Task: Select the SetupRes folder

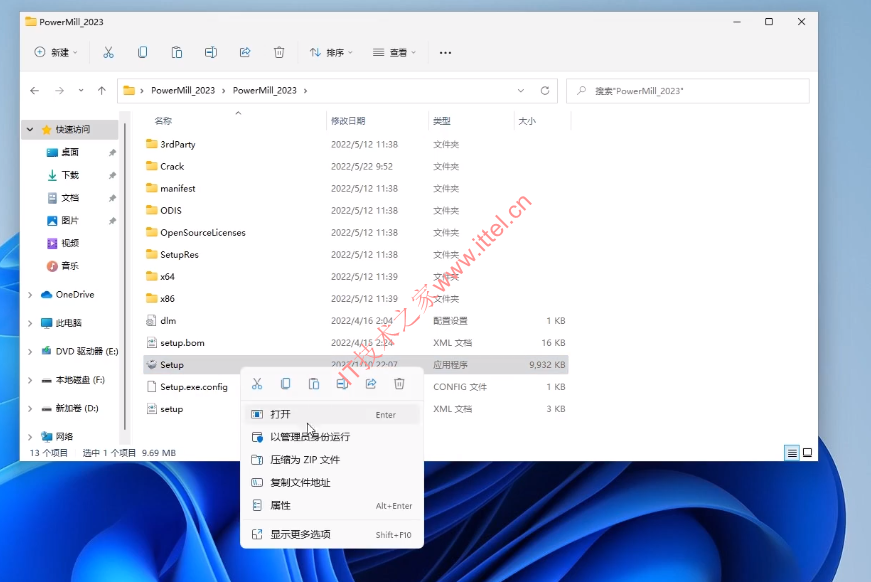Action: point(356,254)
